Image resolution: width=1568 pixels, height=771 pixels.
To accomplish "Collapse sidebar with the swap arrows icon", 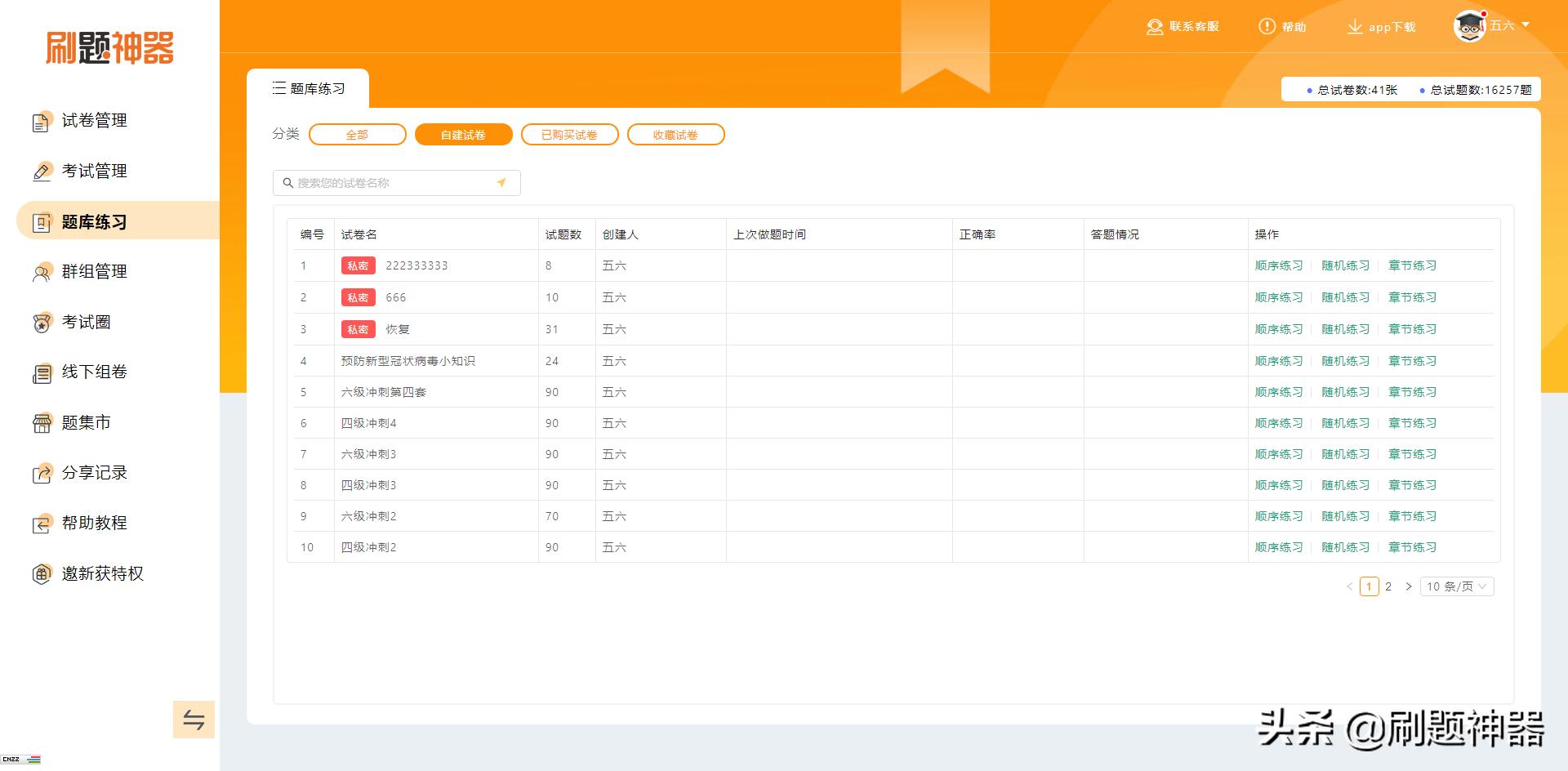I will [x=194, y=720].
